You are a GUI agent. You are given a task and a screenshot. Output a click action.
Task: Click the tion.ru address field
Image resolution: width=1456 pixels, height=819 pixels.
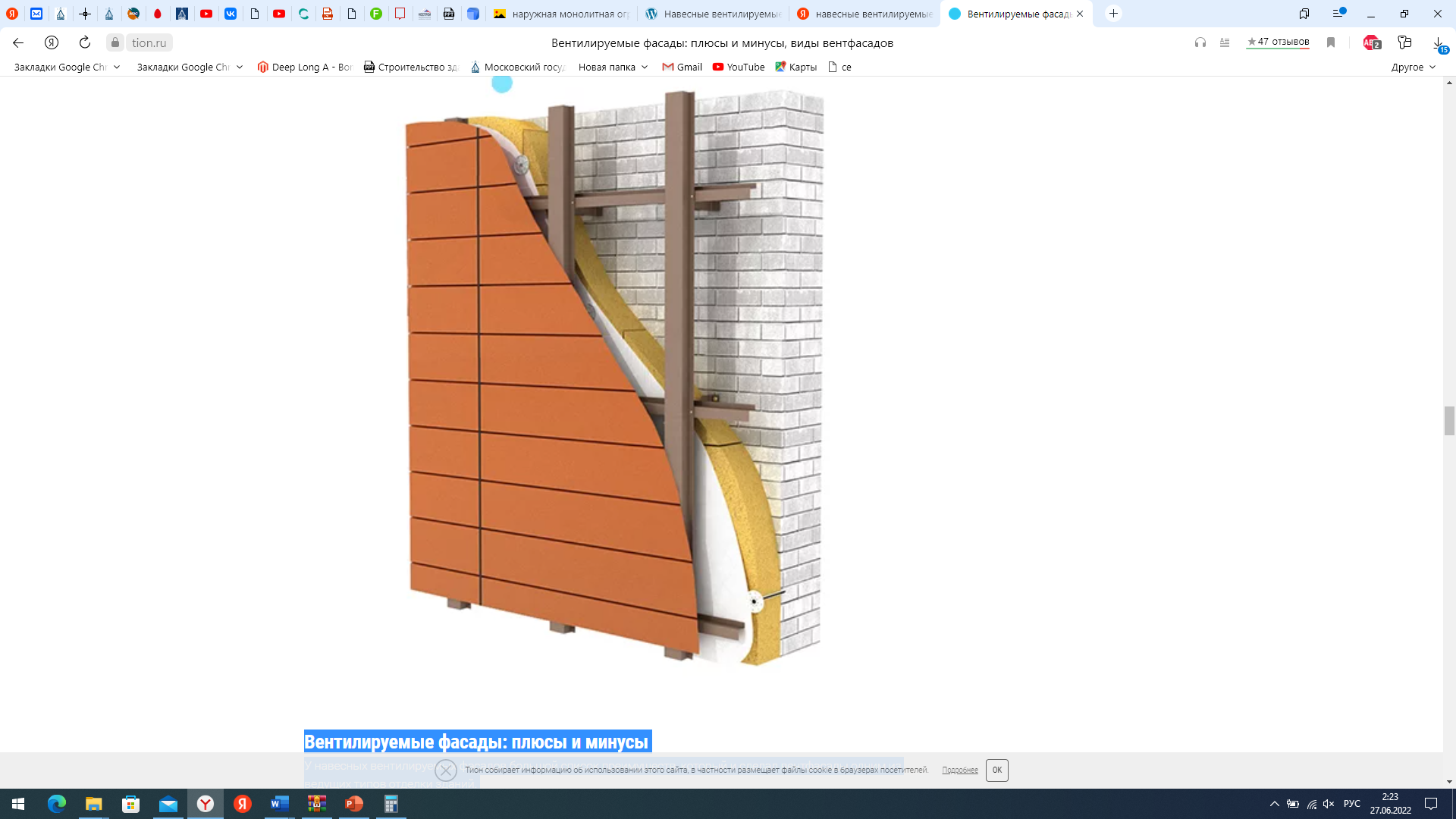click(x=149, y=42)
